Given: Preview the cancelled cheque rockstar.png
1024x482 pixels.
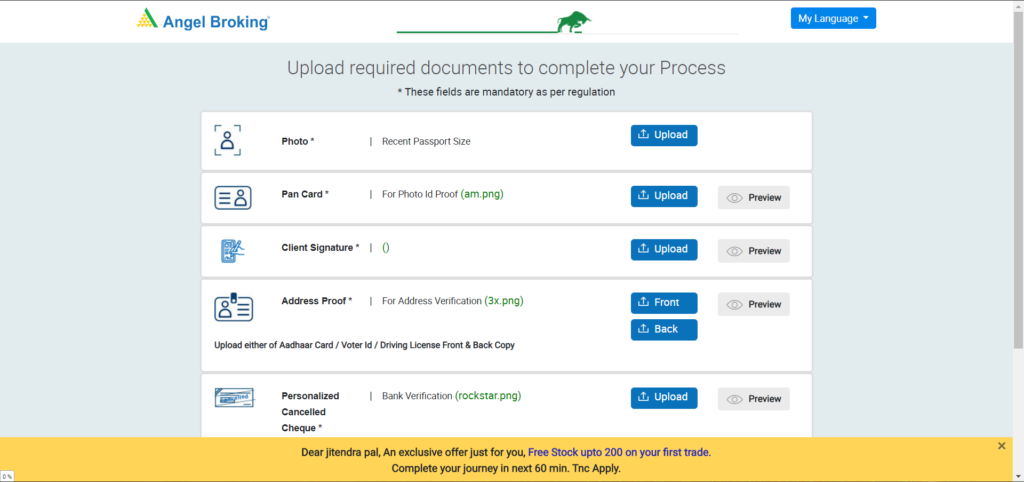Looking at the screenshot, I should (754, 399).
